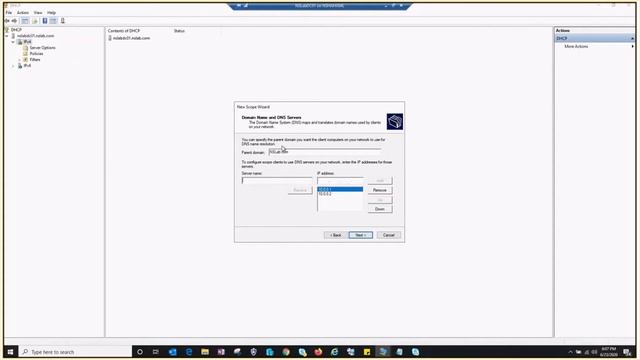Select the IPv4 node in tree
Image resolution: width=640 pixels, height=360 pixels.
tap(27, 42)
